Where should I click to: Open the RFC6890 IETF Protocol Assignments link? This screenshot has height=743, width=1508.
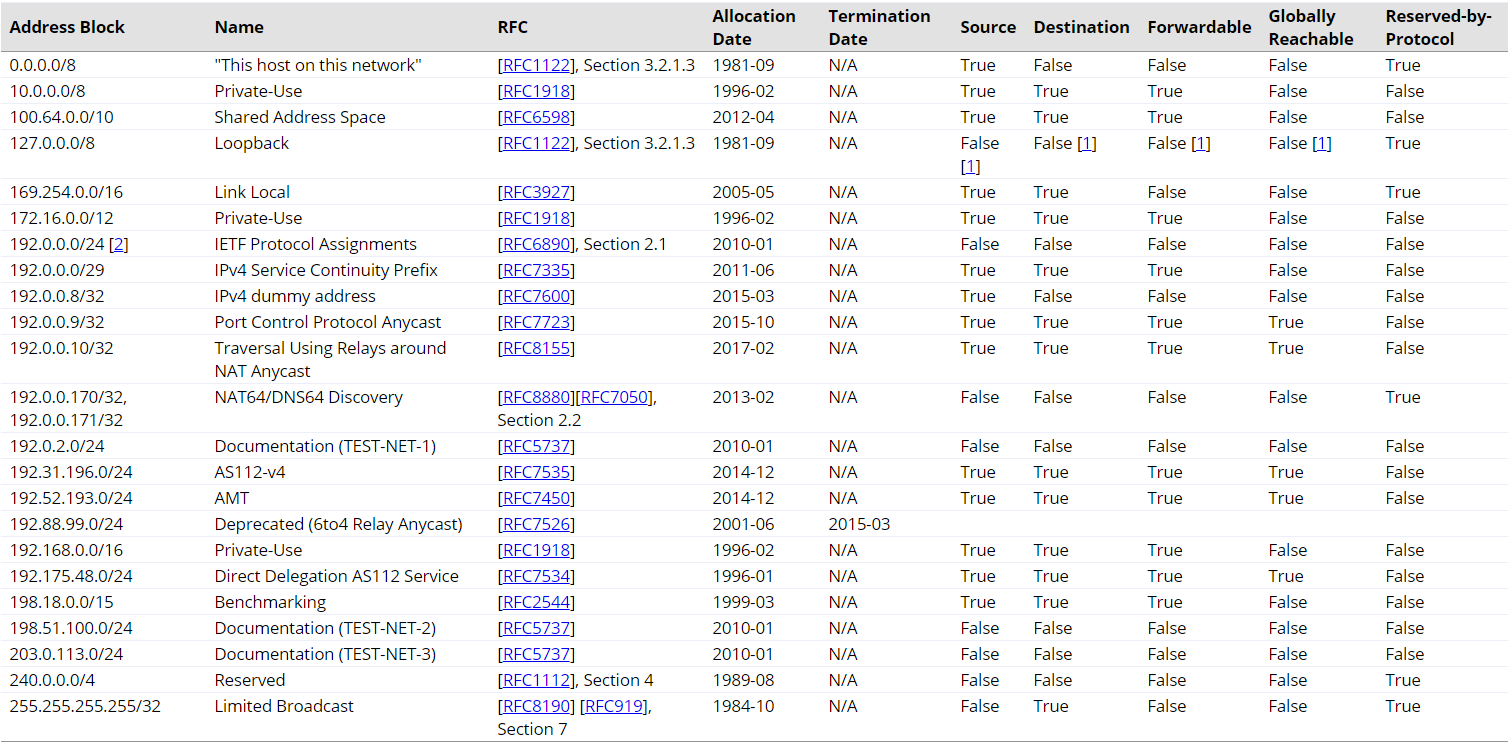(537, 244)
